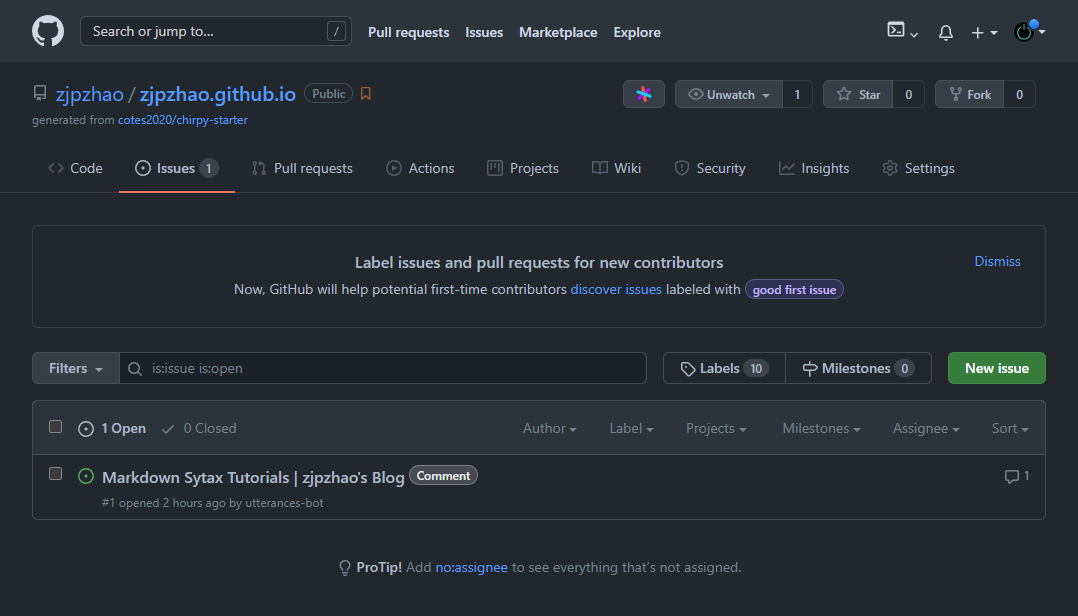Click the ProTip lightbulb icon
The width and height of the screenshot is (1078, 616).
345,567
